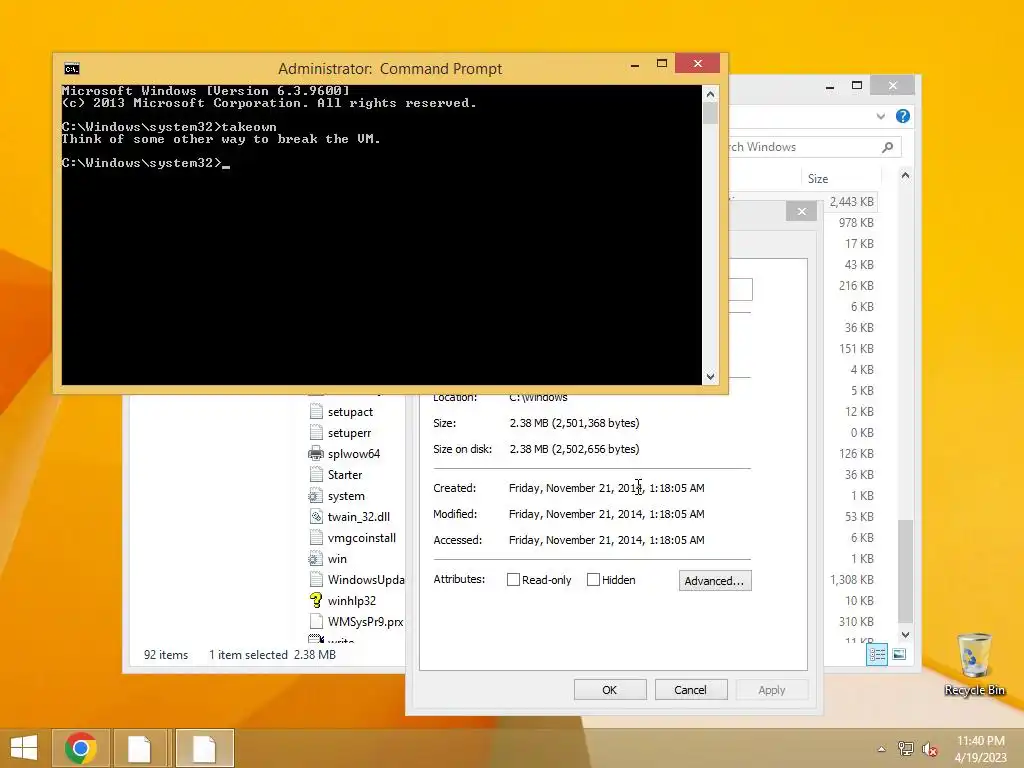
Task: Click the search magnifier in Explorer
Action: click(887, 147)
